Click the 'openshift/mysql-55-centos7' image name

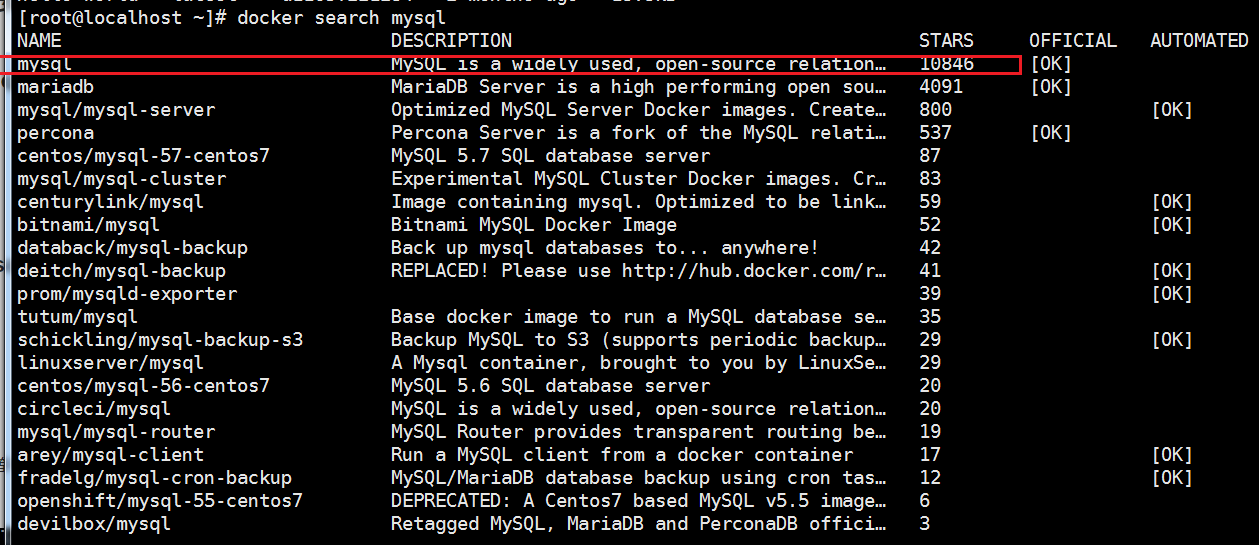160,501
